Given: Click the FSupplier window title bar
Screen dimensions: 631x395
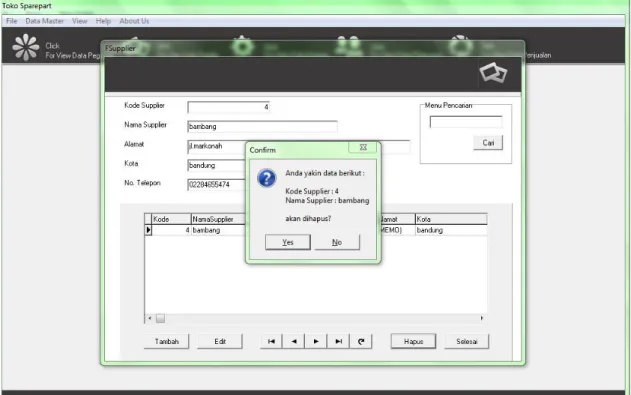Looking at the screenshot, I should pyautogui.click(x=313, y=48).
